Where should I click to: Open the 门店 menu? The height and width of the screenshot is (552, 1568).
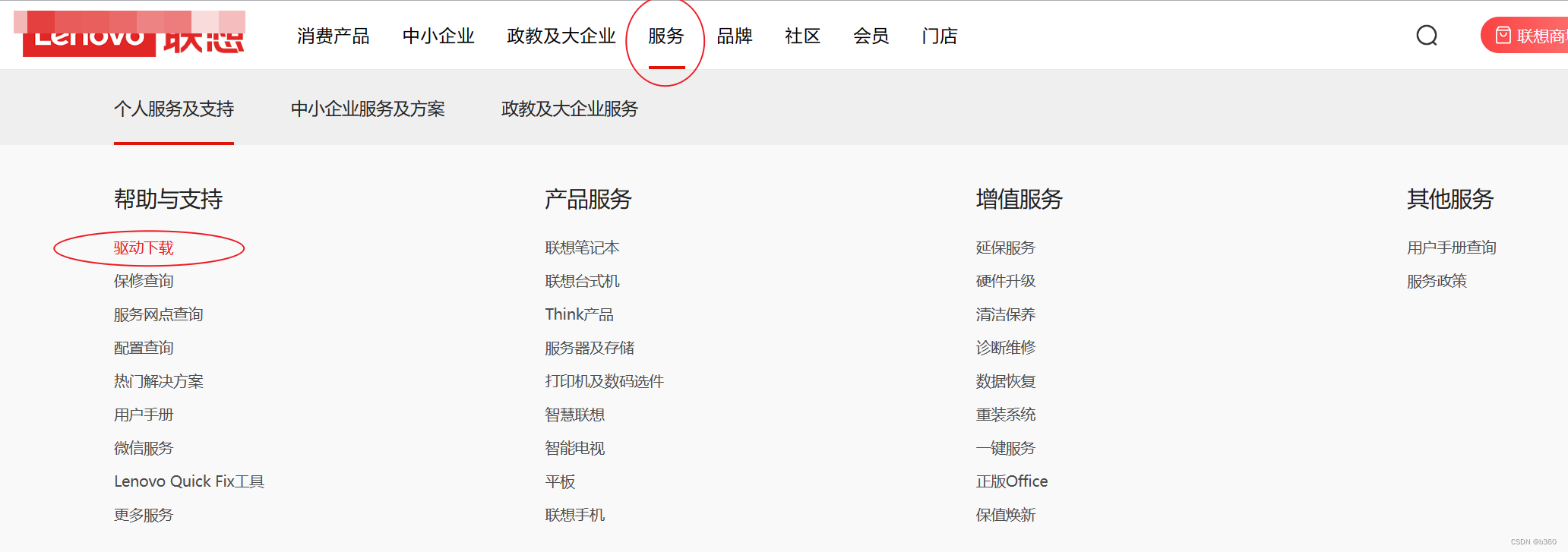tap(940, 36)
